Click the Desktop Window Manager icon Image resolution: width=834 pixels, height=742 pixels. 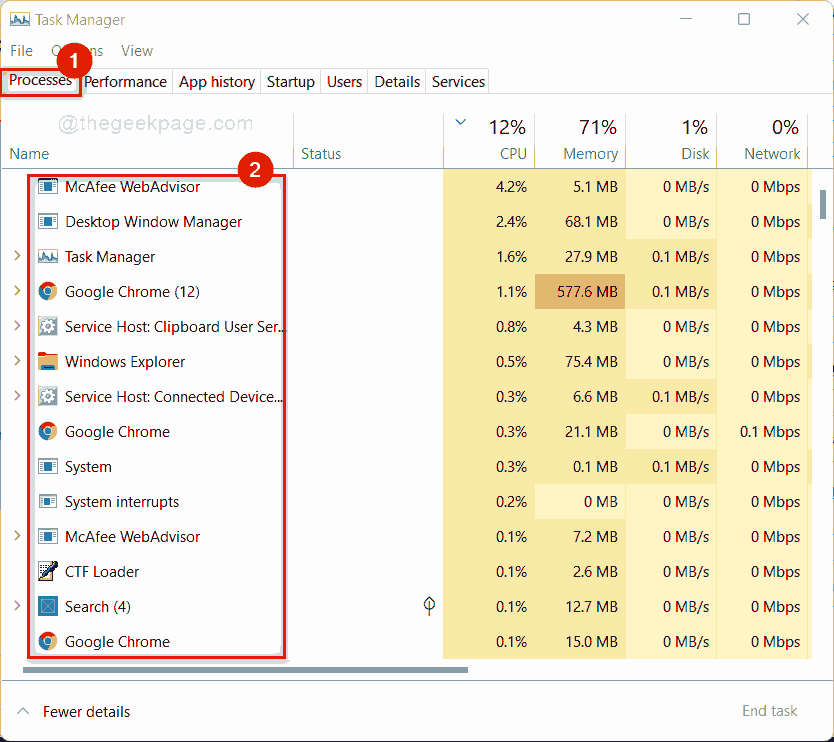[x=47, y=221]
